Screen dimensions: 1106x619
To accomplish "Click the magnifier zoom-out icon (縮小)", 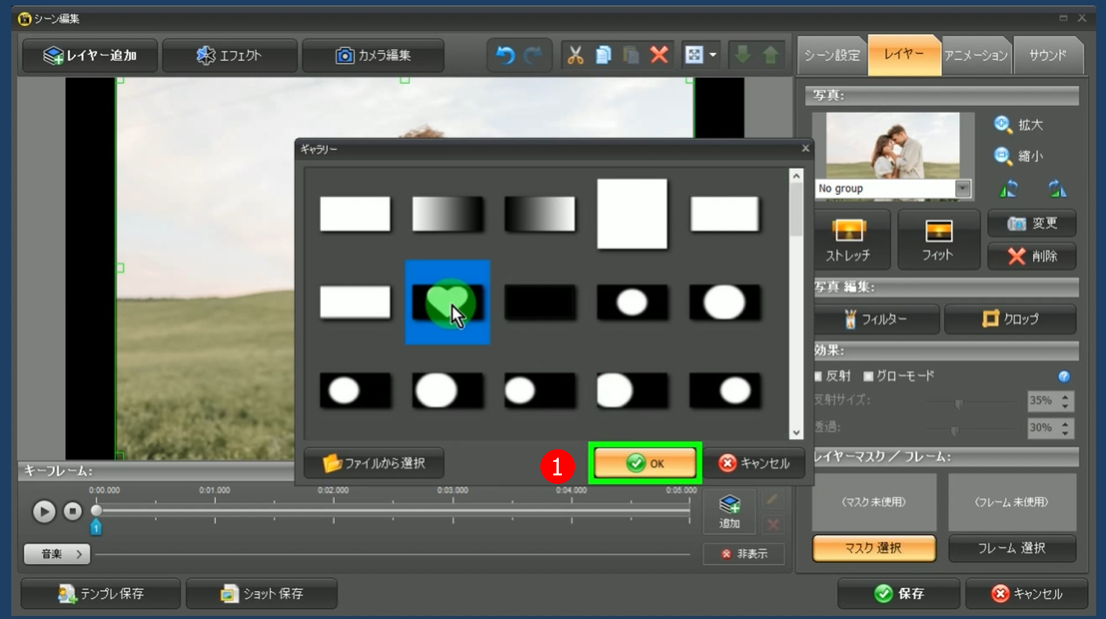I will tap(1002, 156).
